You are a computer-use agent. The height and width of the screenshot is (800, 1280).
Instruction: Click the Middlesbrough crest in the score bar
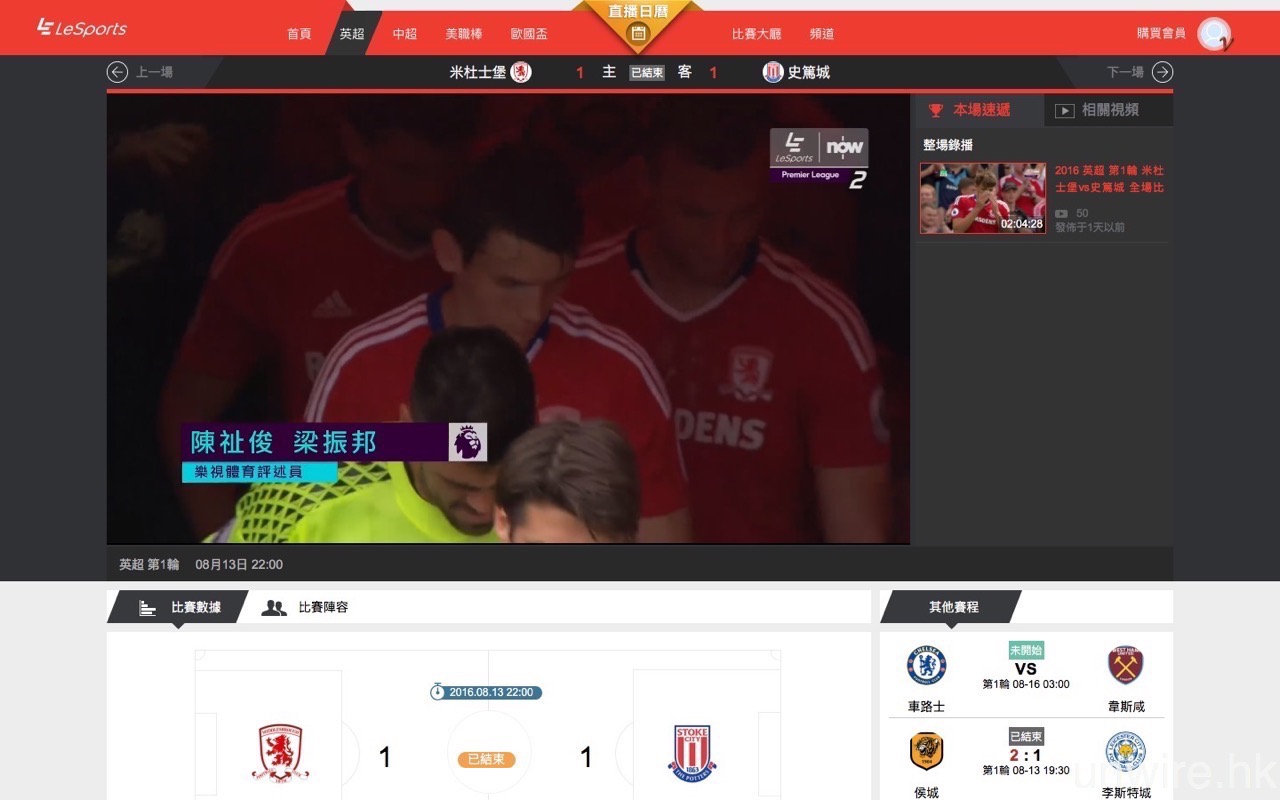(x=521, y=72)
